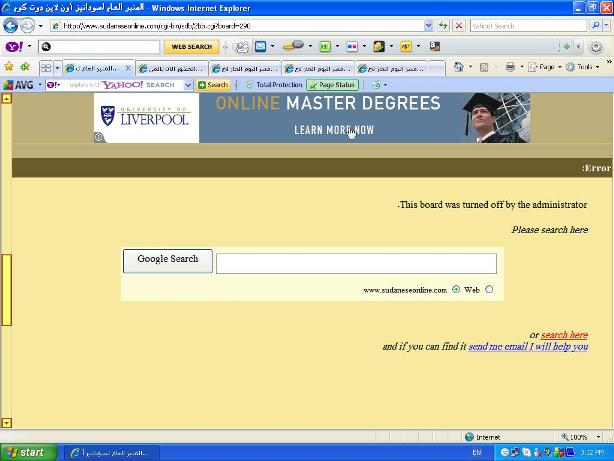Click the WEB SEARCH button
This screenshot has height=461, width=614.
click(191, 47)
